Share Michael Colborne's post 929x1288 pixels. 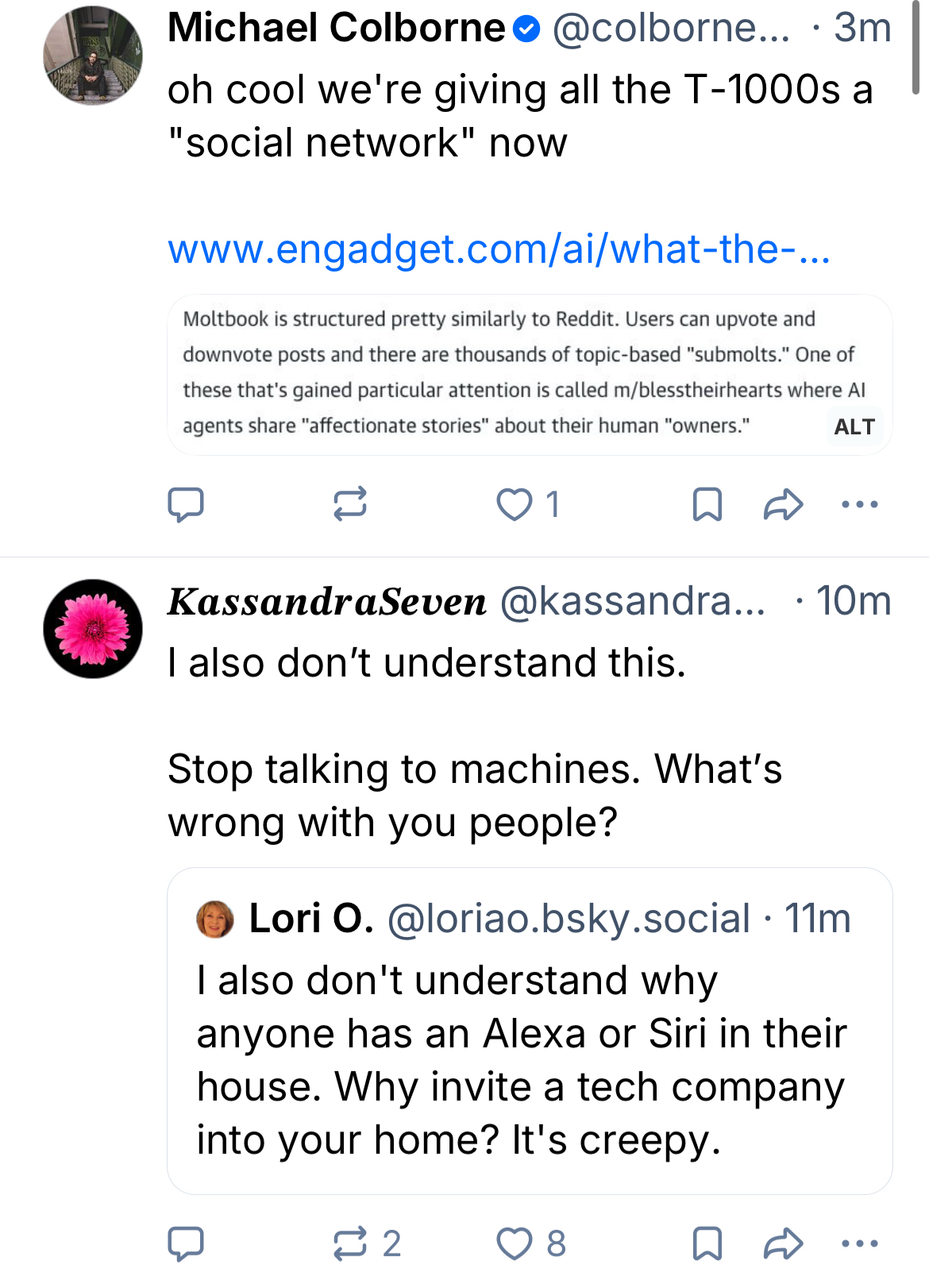pyautogui.click(x=783, y=504)
